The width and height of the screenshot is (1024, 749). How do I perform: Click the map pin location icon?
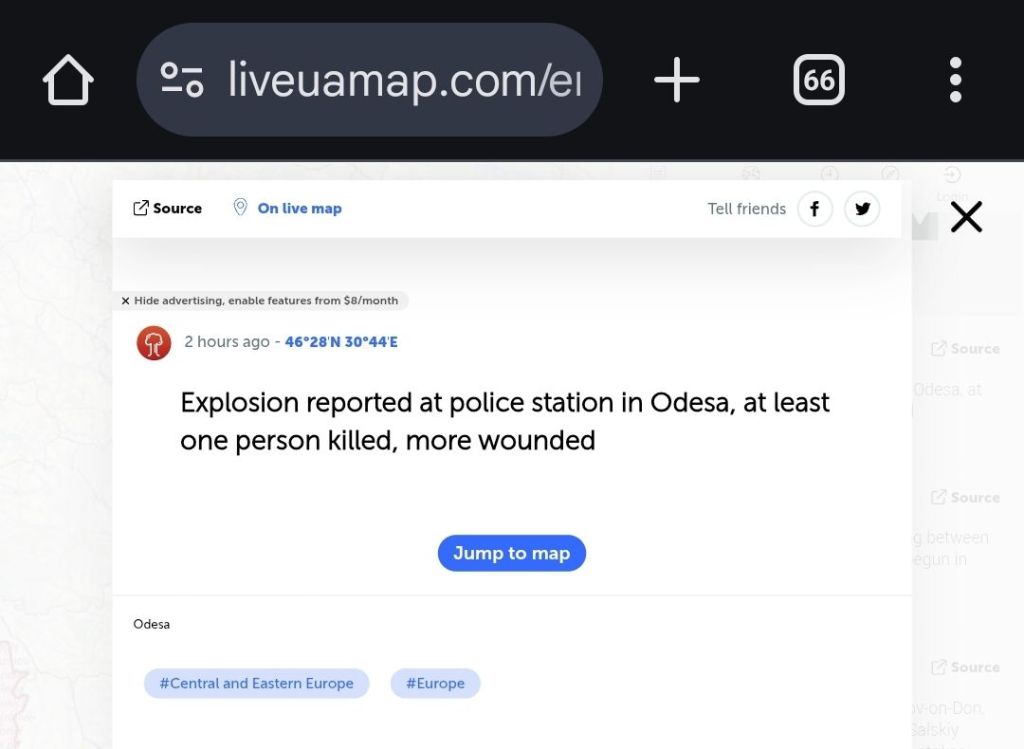(x=240, y=207)
